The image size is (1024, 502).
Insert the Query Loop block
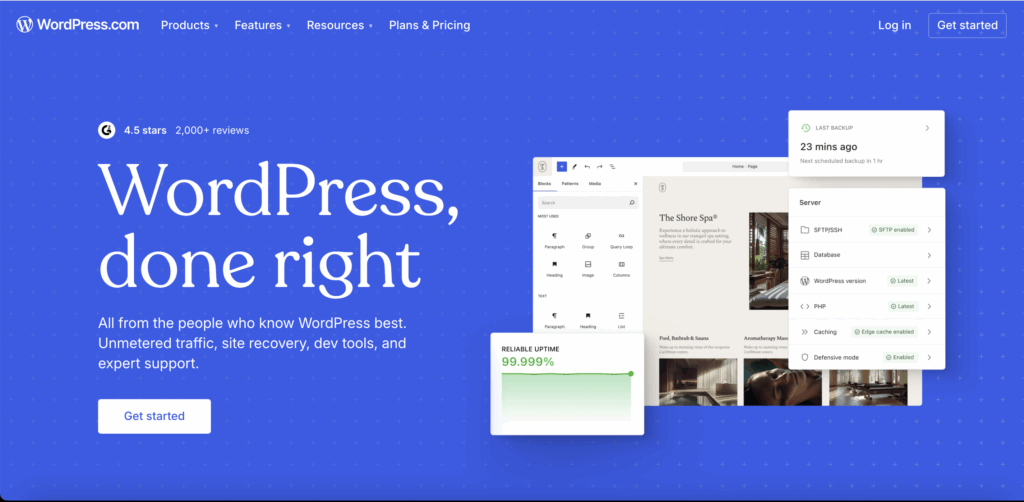[621, 240]
